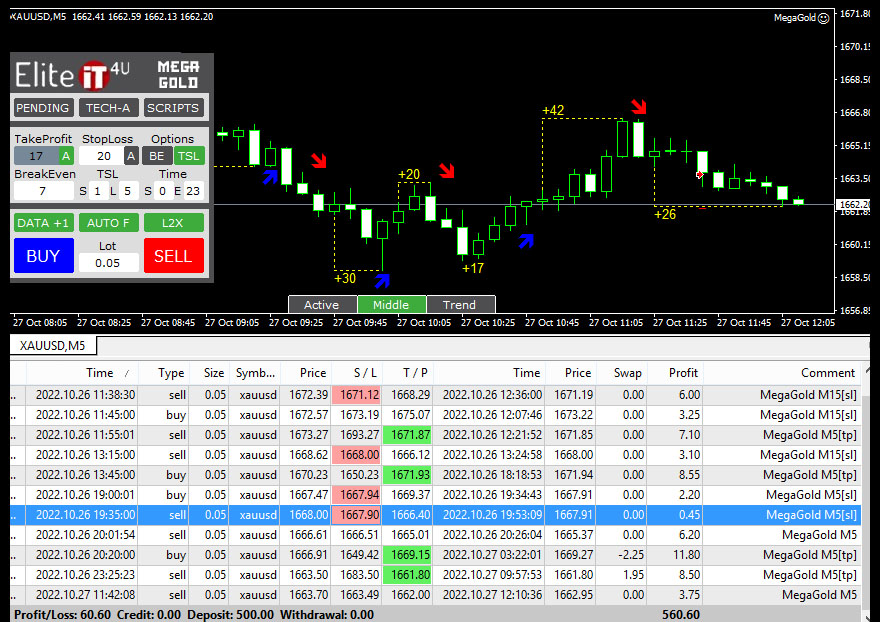This screenshot has height=622, width=880.
Task: Click the +42 pips label on chart
Action: tap(553, 110)
